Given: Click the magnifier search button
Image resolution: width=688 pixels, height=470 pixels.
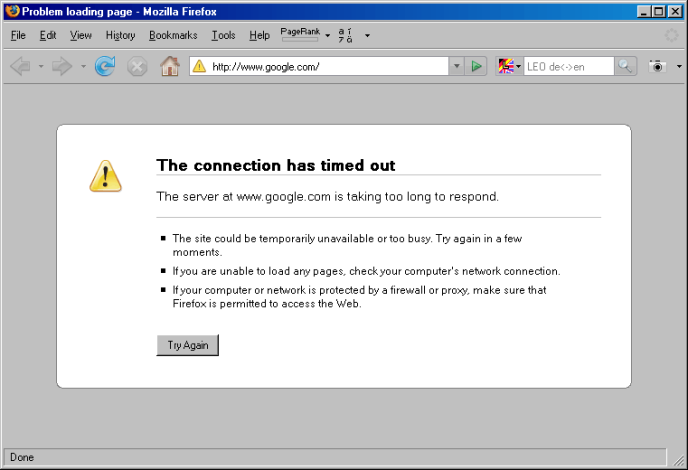Looking at the screenshot, I should [x=625, y=67].
